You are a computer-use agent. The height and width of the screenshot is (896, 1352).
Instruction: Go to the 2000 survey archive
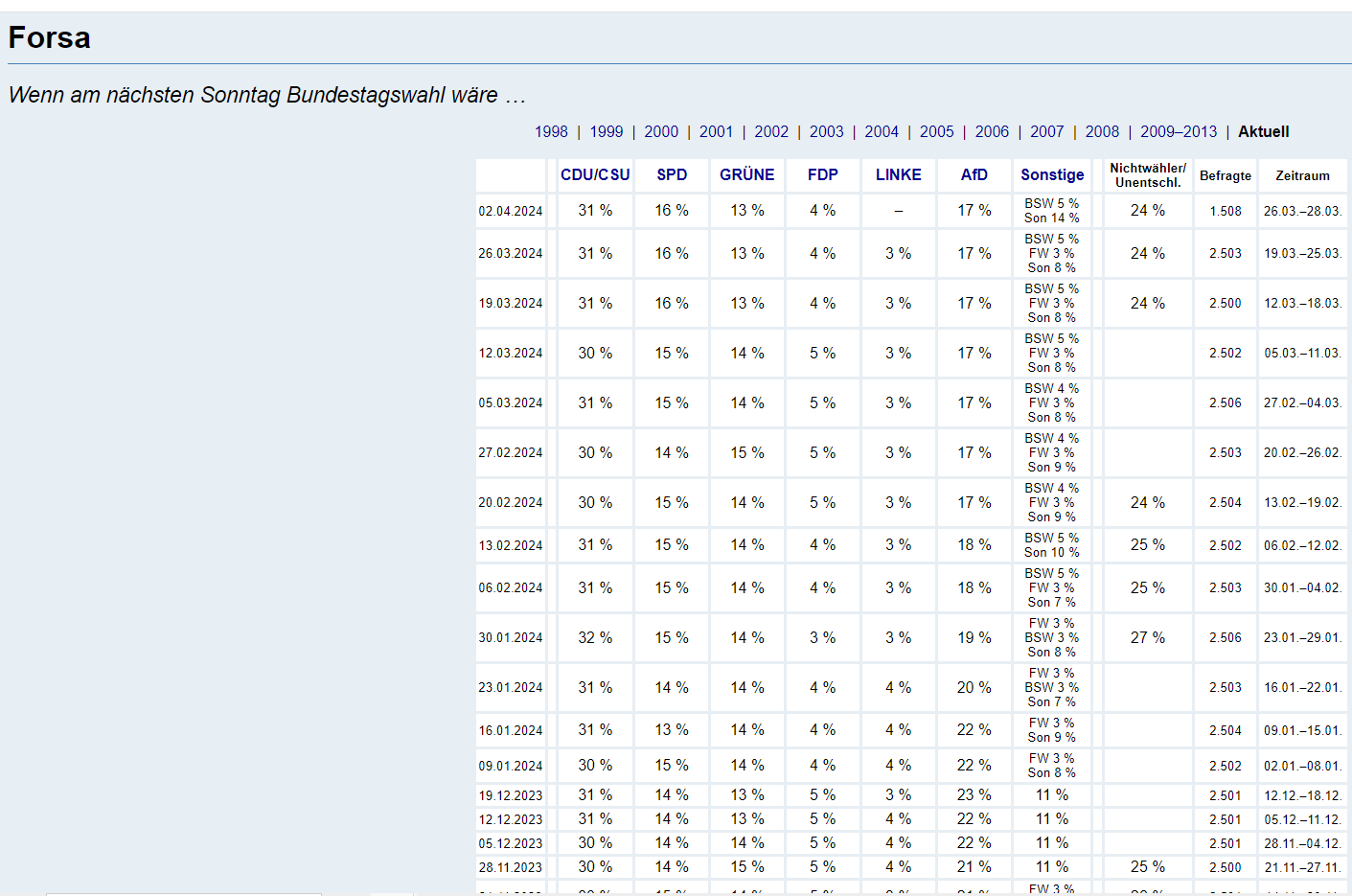click(x=661, y=131)
